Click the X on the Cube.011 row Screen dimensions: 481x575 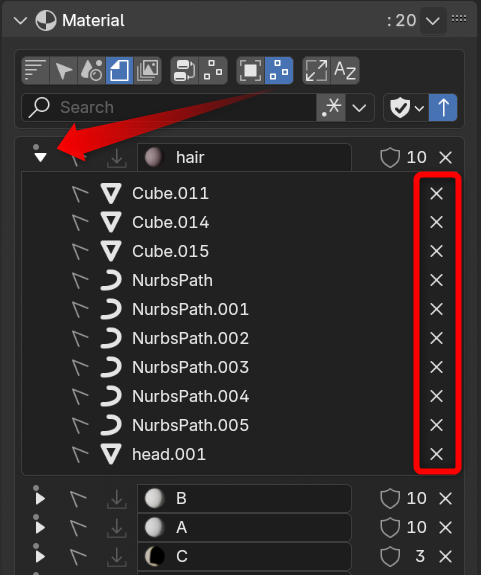(x=436, y=193)
